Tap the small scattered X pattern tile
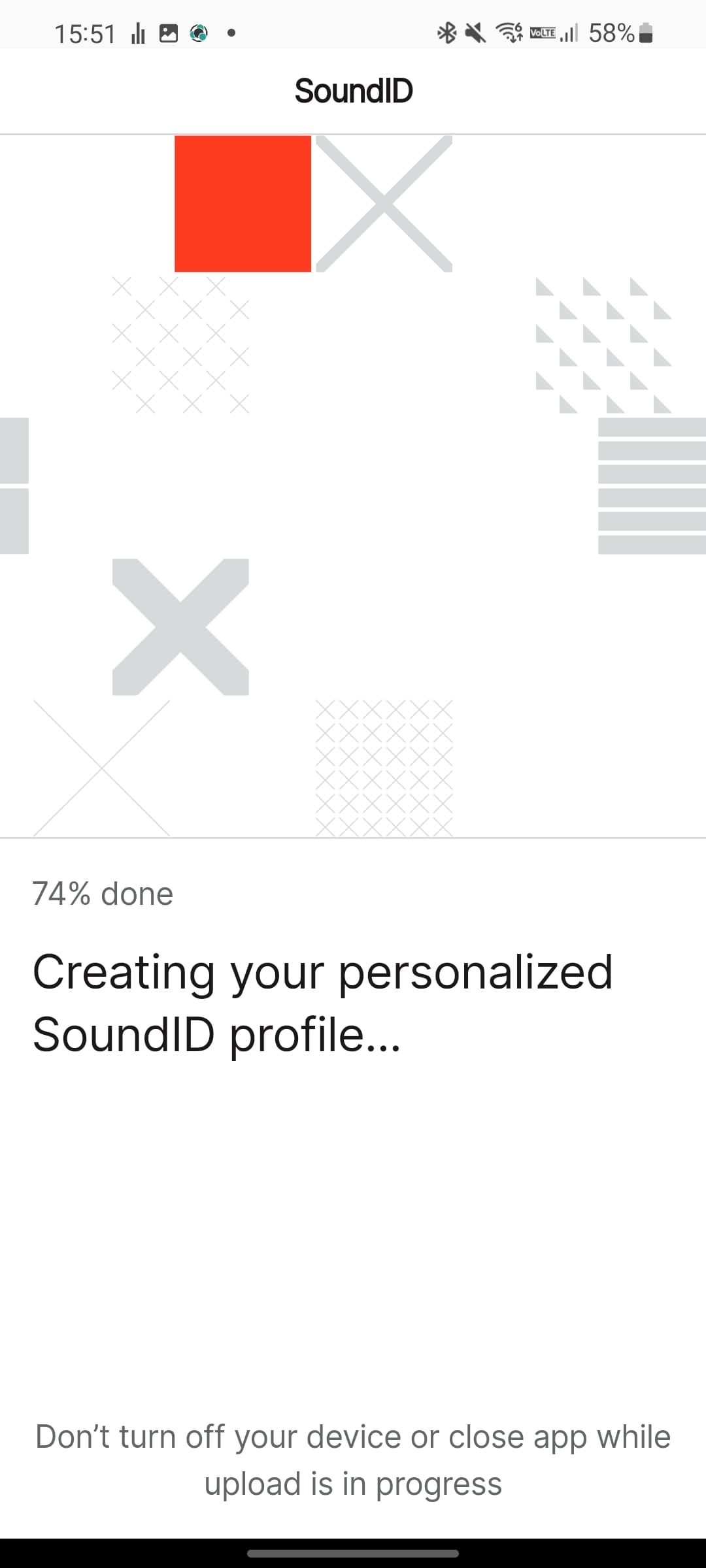 coord(180,345)
